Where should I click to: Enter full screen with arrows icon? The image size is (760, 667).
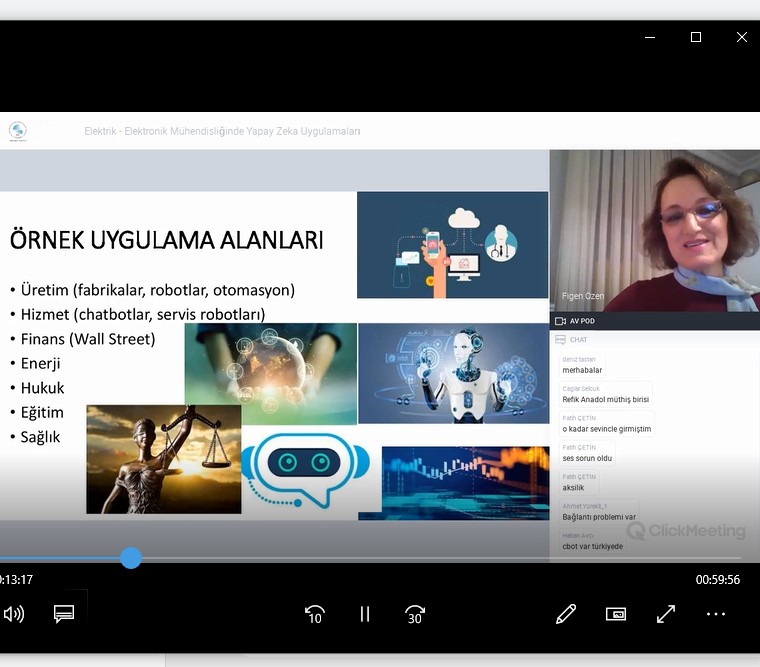click(666, 614)
